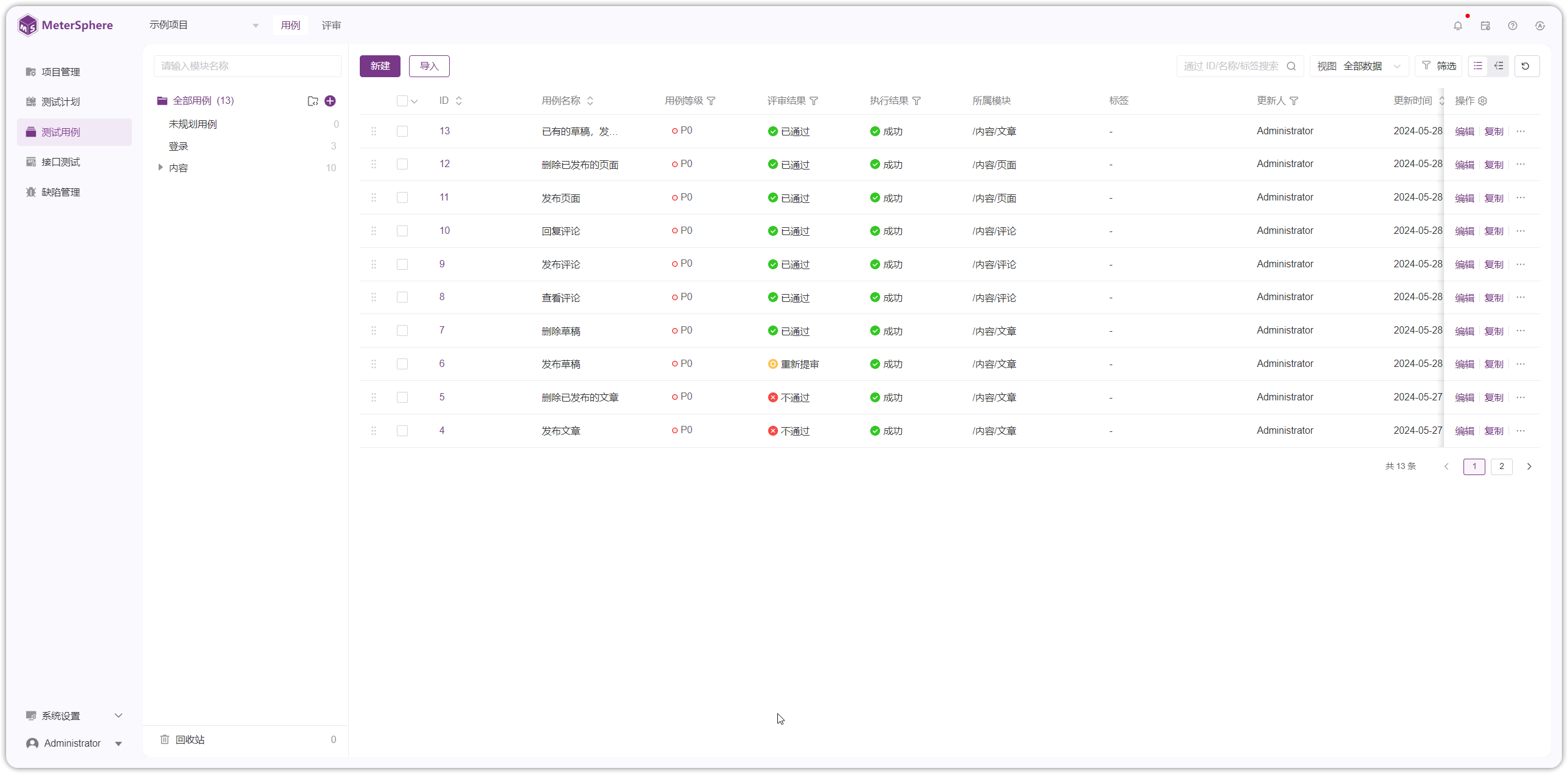Viewport: 1568px width, 774px height.
Task: Open the Administrator account dropdown
Action: tap(74, 744)
